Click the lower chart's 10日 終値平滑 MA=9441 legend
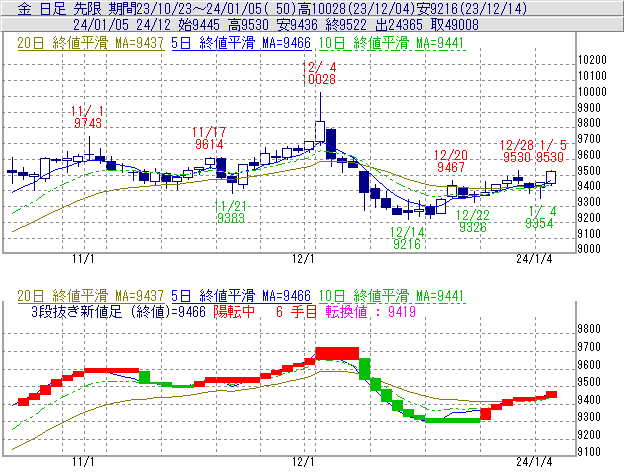The image size is (624, 475). tap(392, 296)
